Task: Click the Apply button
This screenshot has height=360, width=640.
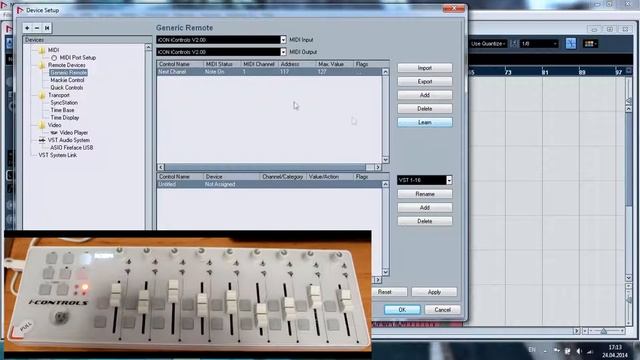Action: pyautogui.click(x=434, y=292)
